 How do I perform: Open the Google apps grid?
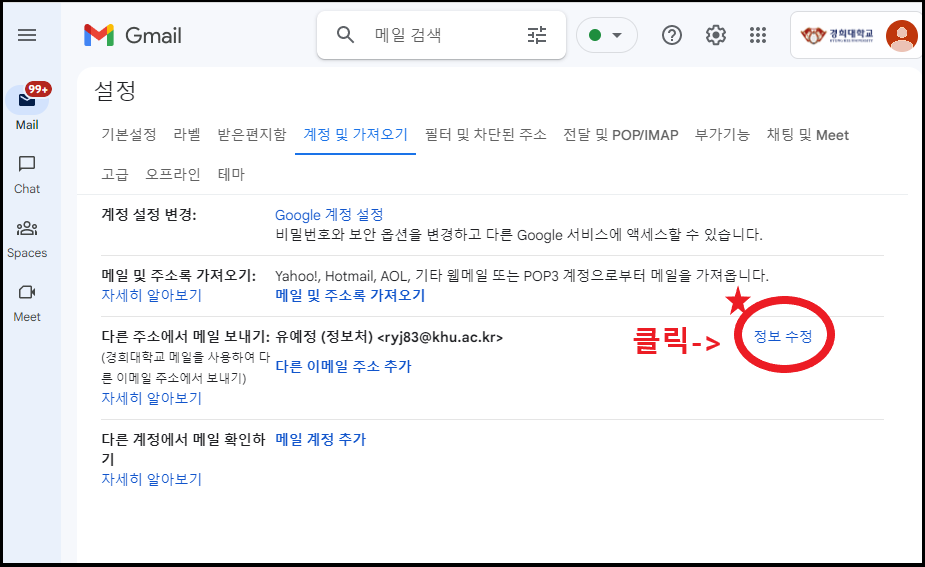pyautogui.click(x=758, y=36)
